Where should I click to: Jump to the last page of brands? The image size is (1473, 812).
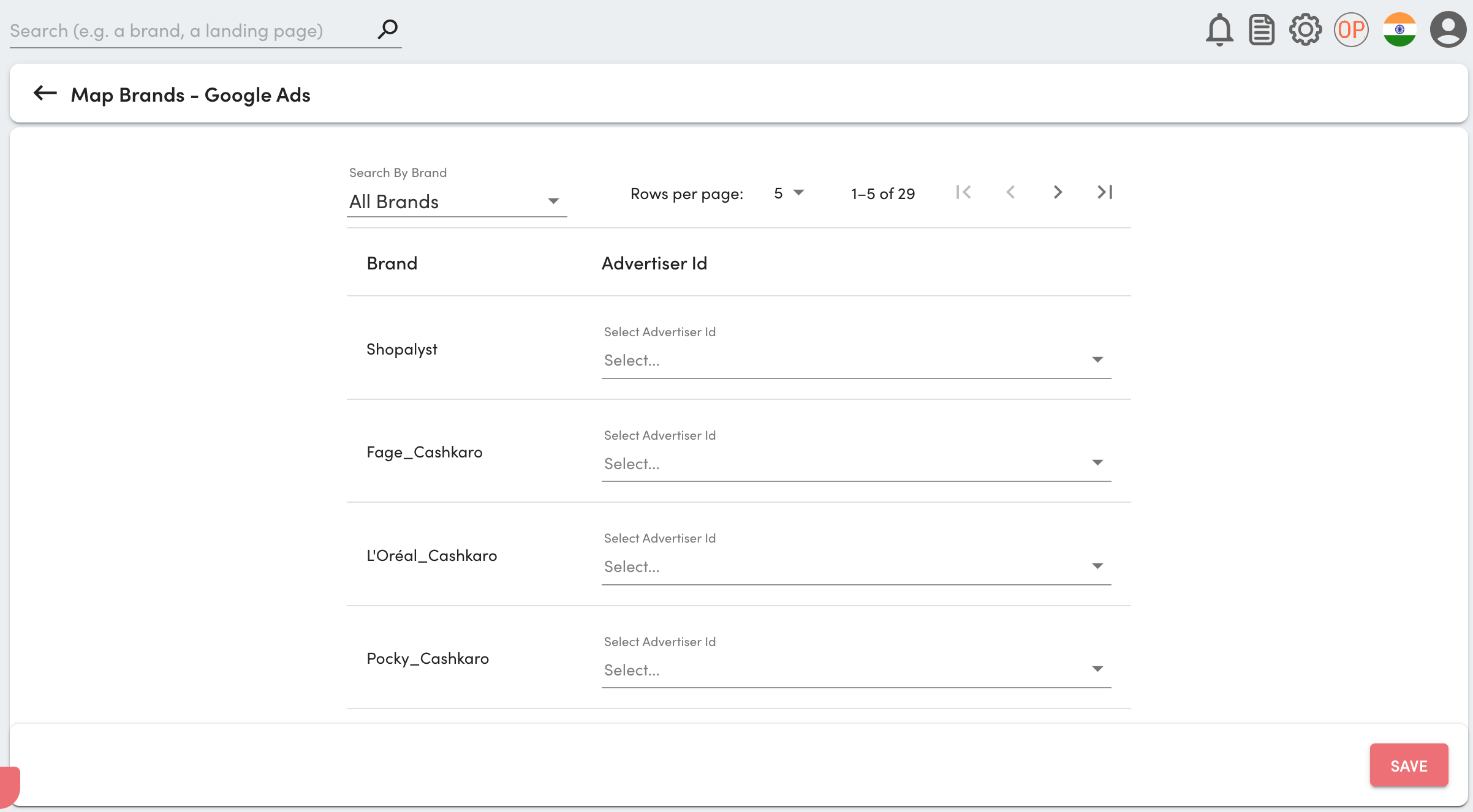[x=1105, y=192]
